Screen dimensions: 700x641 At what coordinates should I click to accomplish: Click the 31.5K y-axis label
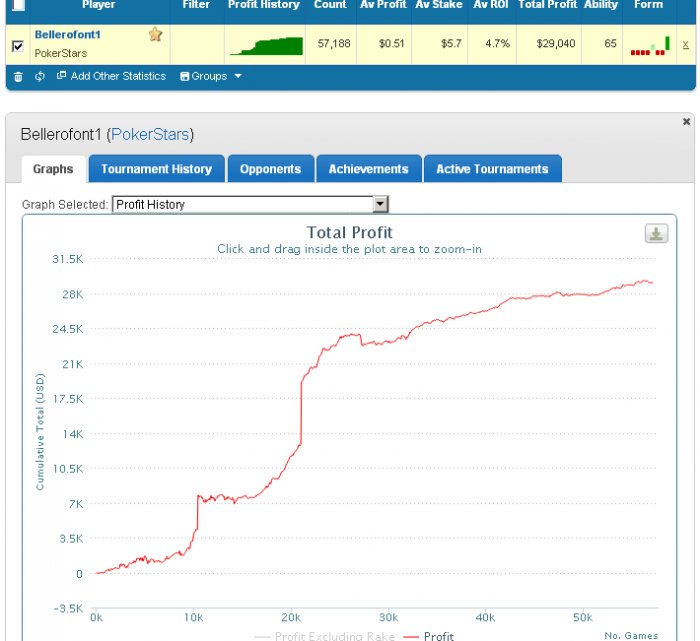[68, 259]
